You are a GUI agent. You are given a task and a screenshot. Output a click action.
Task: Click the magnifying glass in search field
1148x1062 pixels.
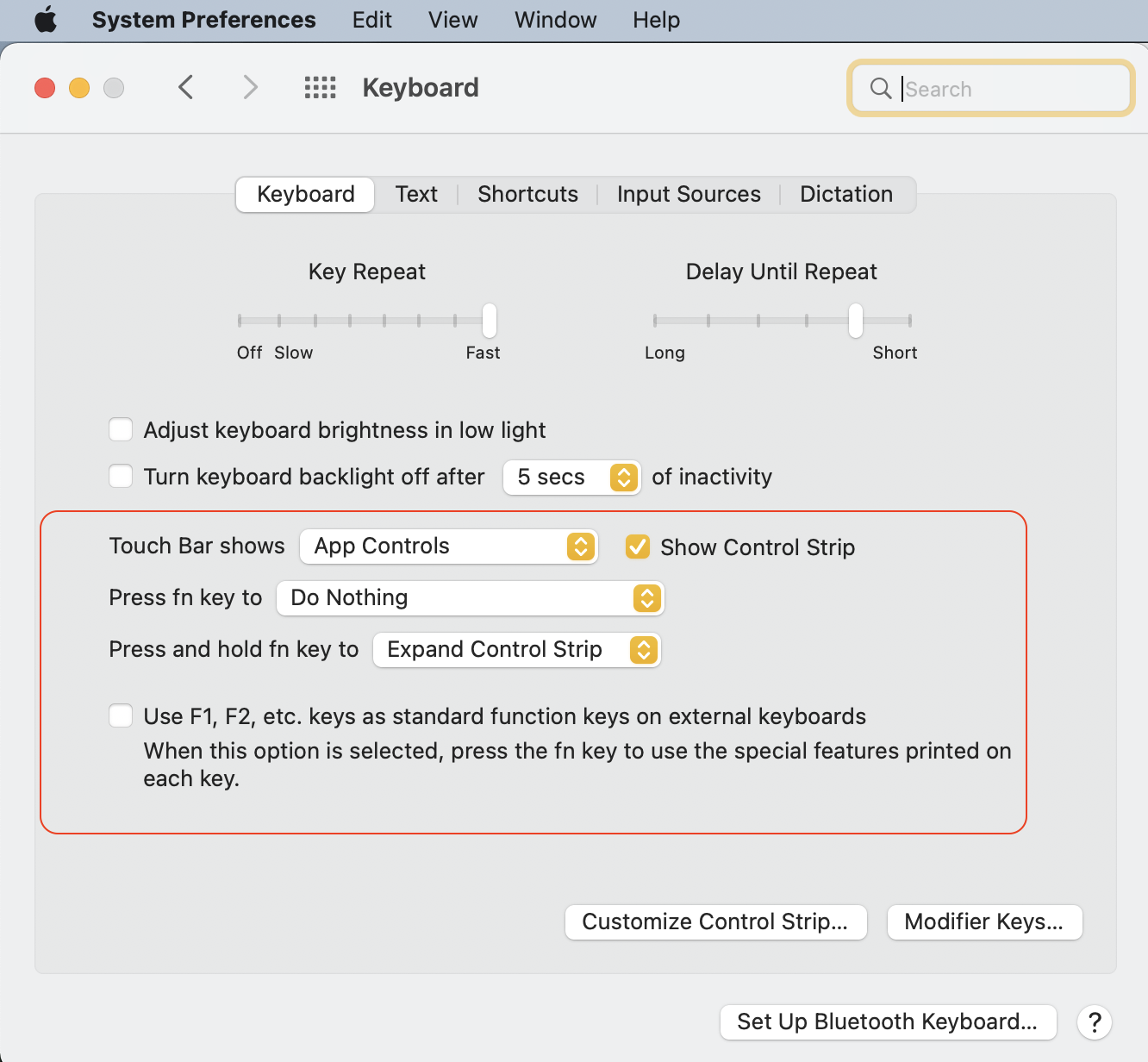click(x=880, y=88)
